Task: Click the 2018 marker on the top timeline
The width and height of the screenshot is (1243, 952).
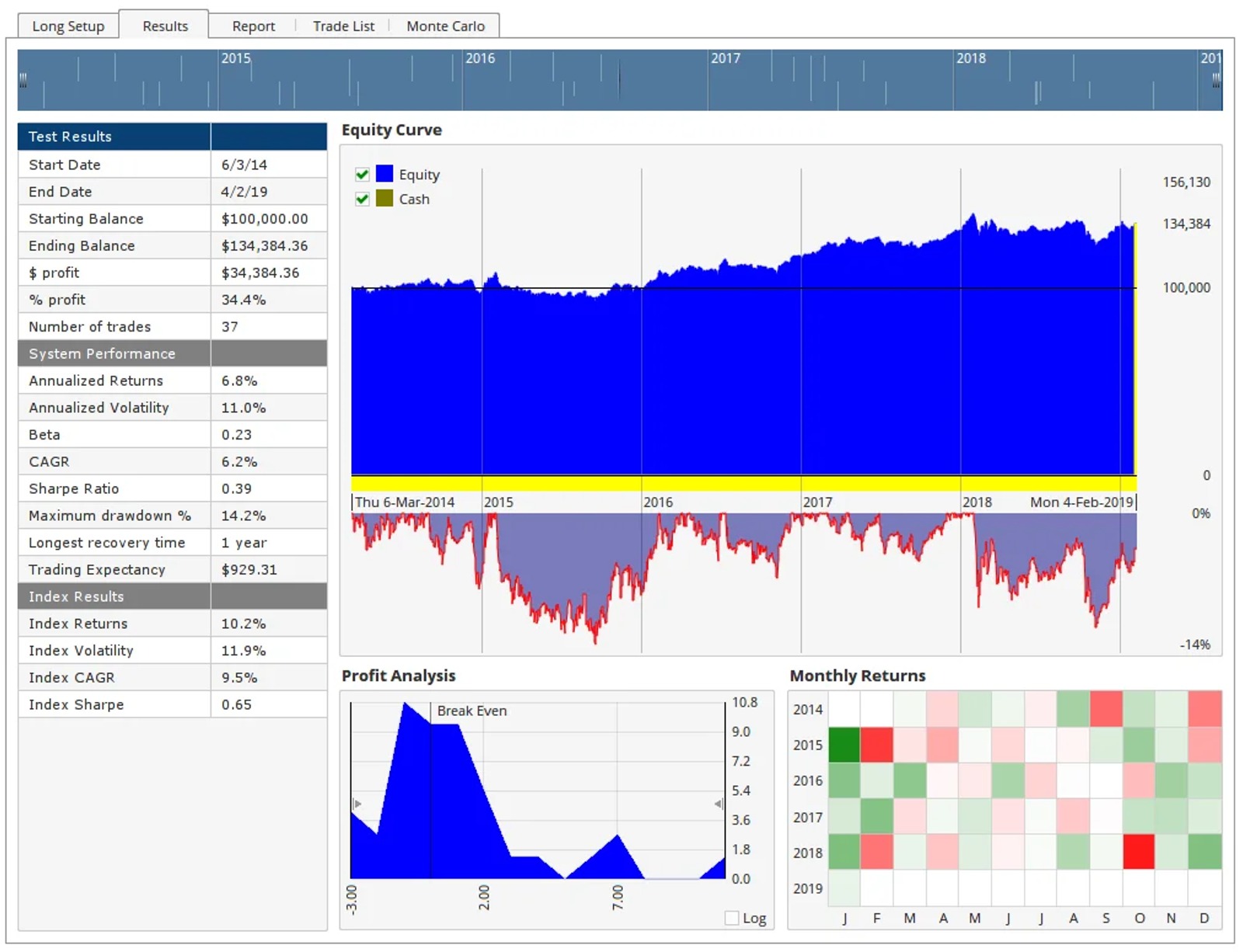Action: click(970, 58)
